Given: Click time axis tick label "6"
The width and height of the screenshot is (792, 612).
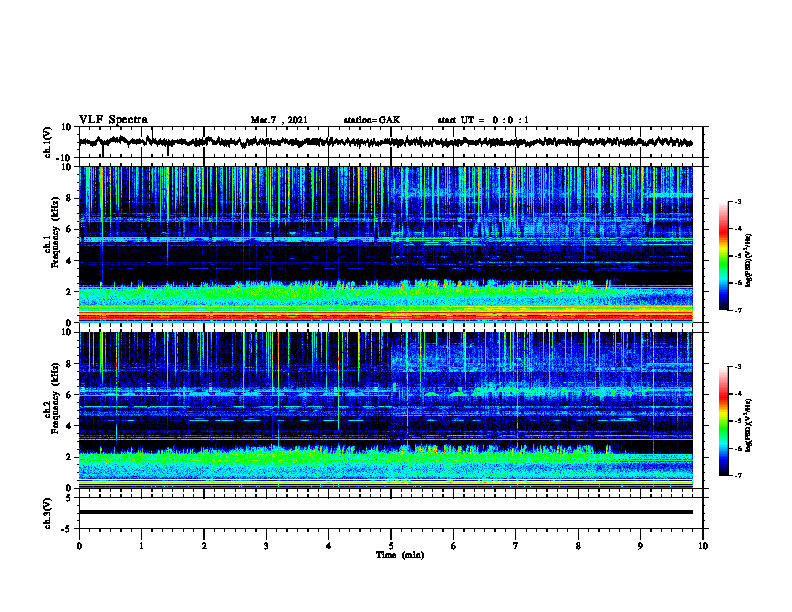Looking at the screenshot, I should [x=454, y=546].
